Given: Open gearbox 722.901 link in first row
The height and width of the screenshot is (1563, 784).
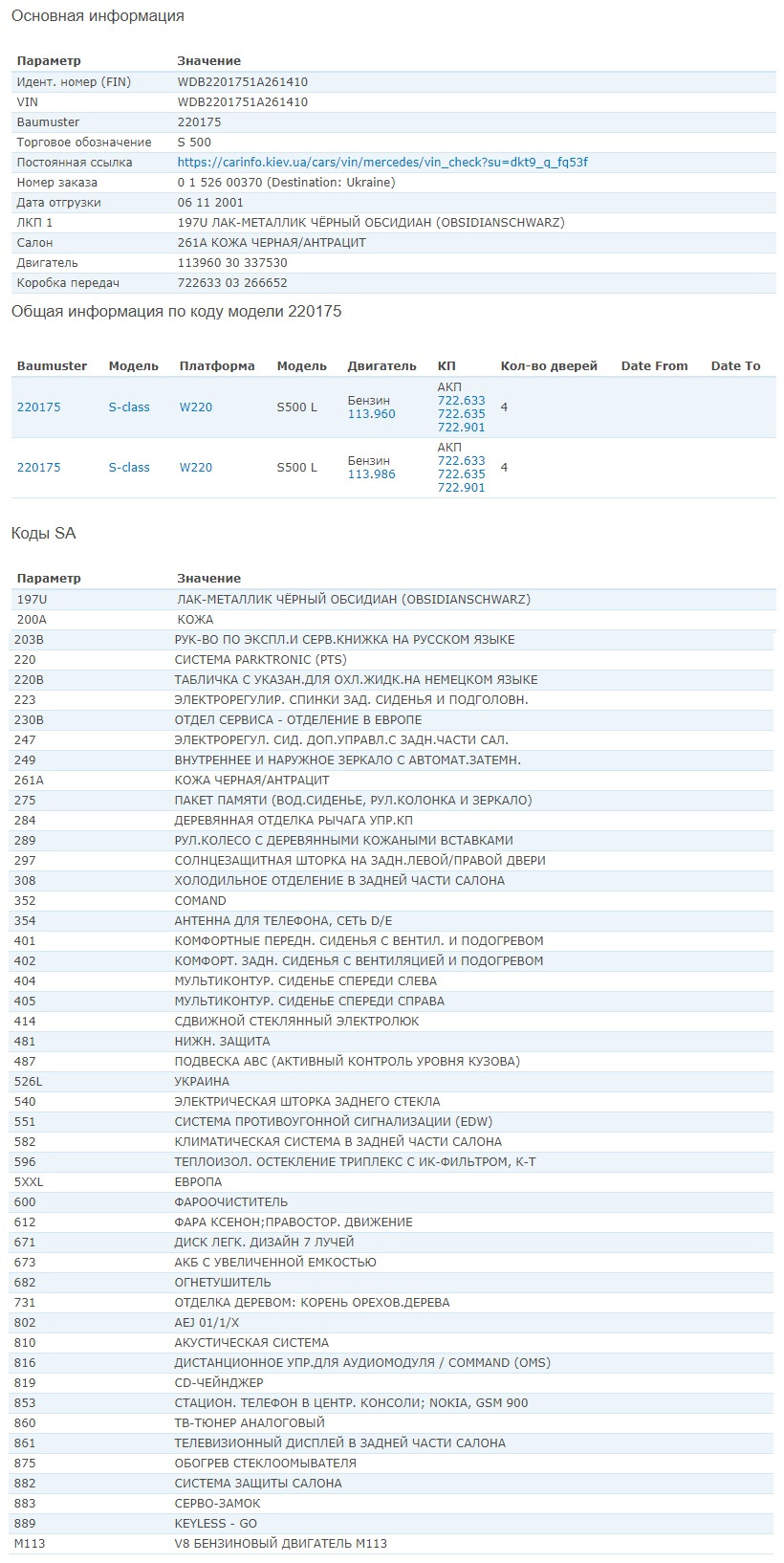Looking at the screenshot, I should coord(461,428).
